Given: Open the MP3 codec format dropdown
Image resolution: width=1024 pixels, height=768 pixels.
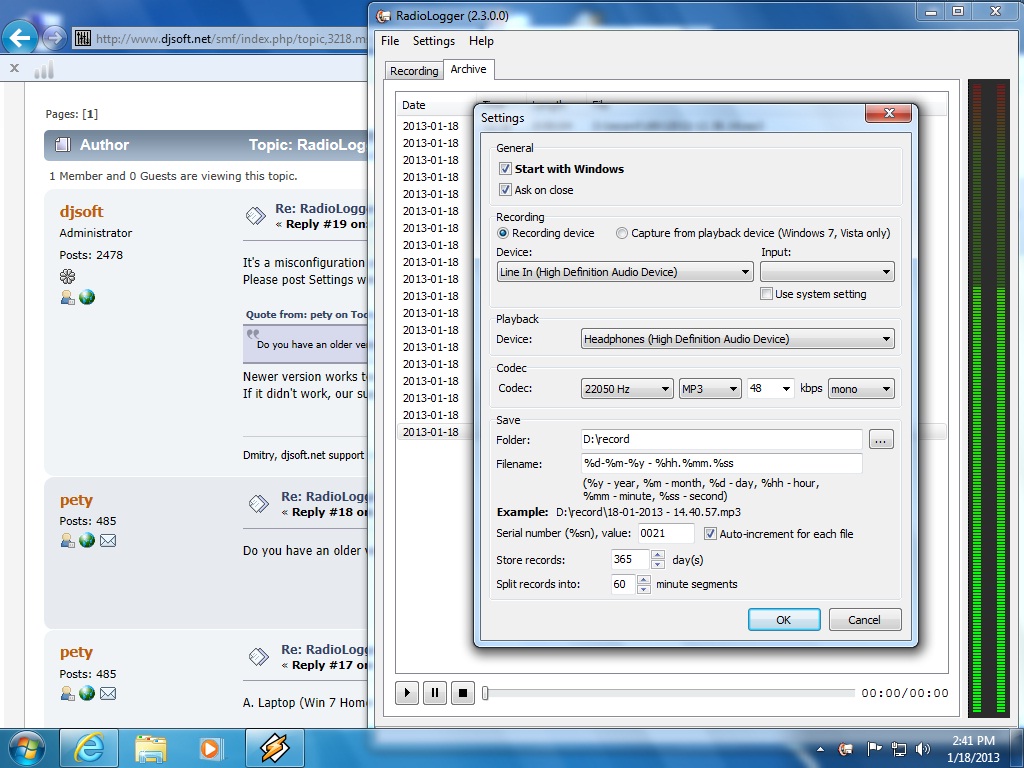Looking at the screenshot, I should coord(710,389).
